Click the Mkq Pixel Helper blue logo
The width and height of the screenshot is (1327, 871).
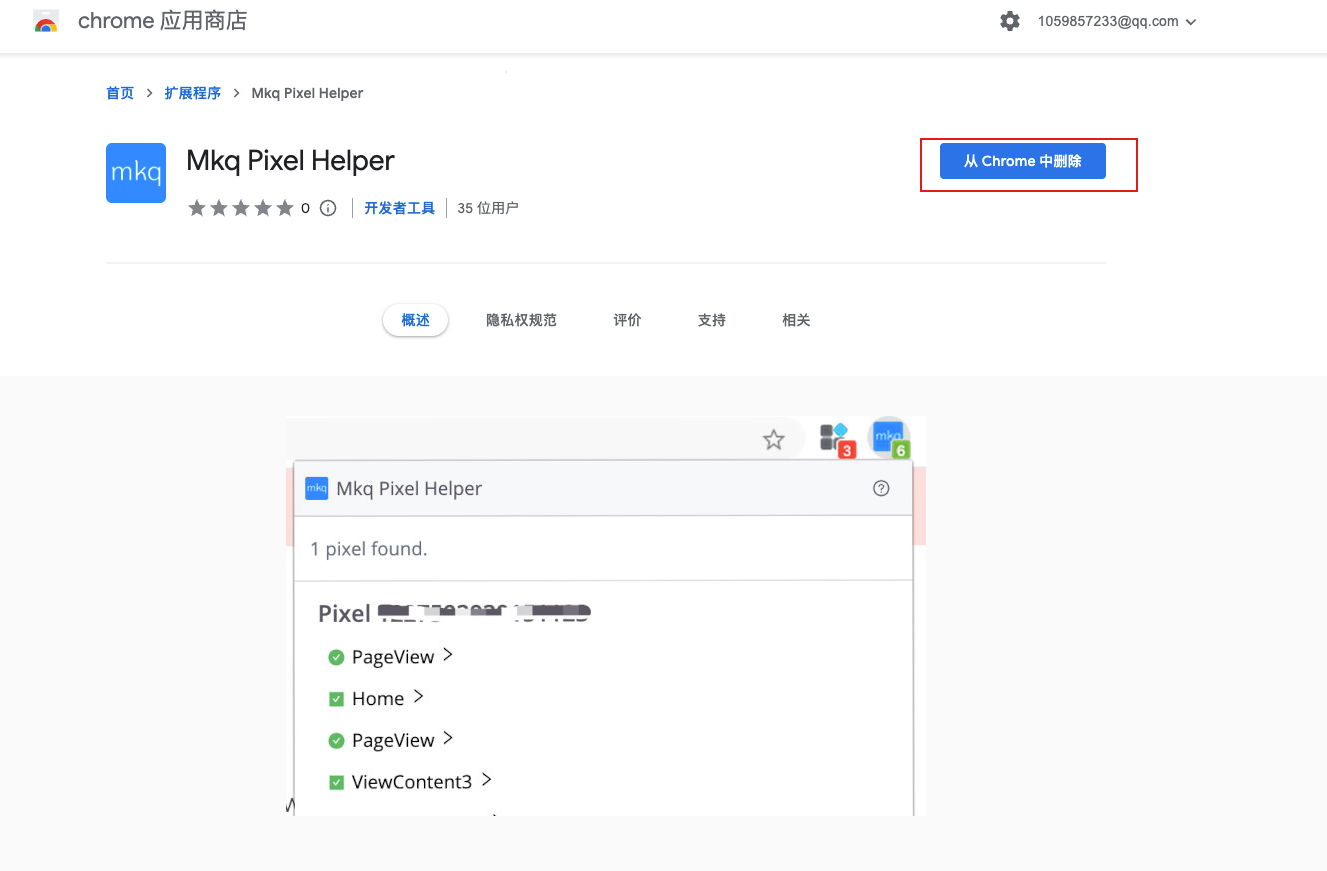(136, 173)
